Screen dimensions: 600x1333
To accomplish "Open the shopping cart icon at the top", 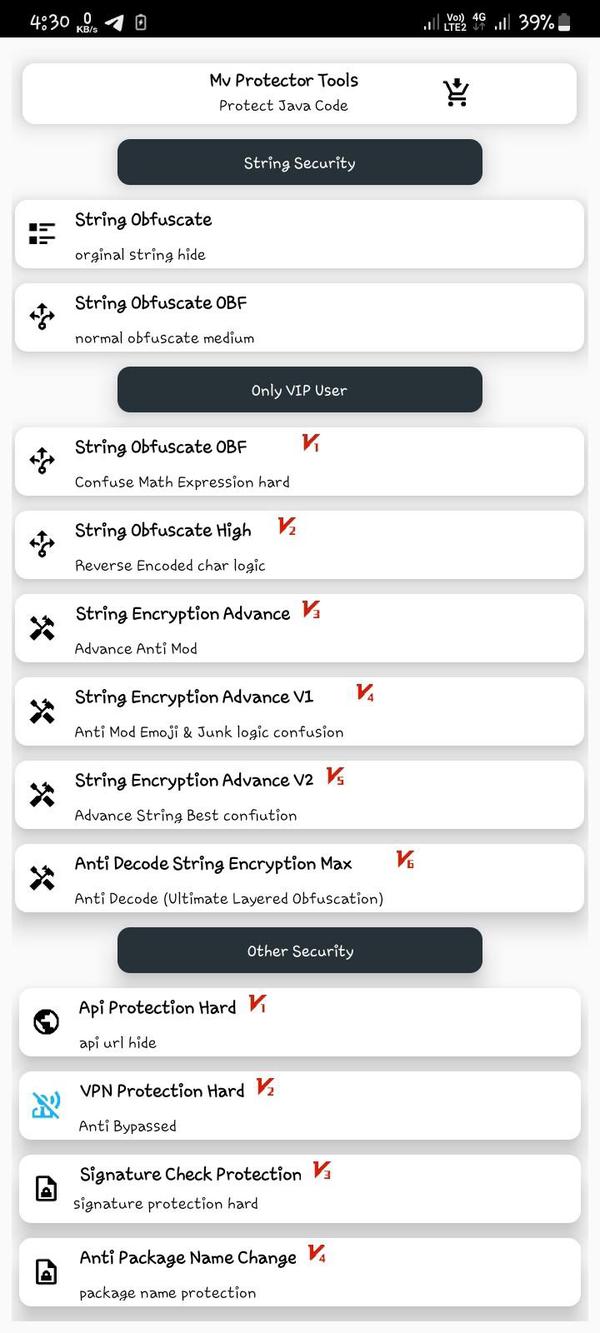I will [x=455, y=92].
